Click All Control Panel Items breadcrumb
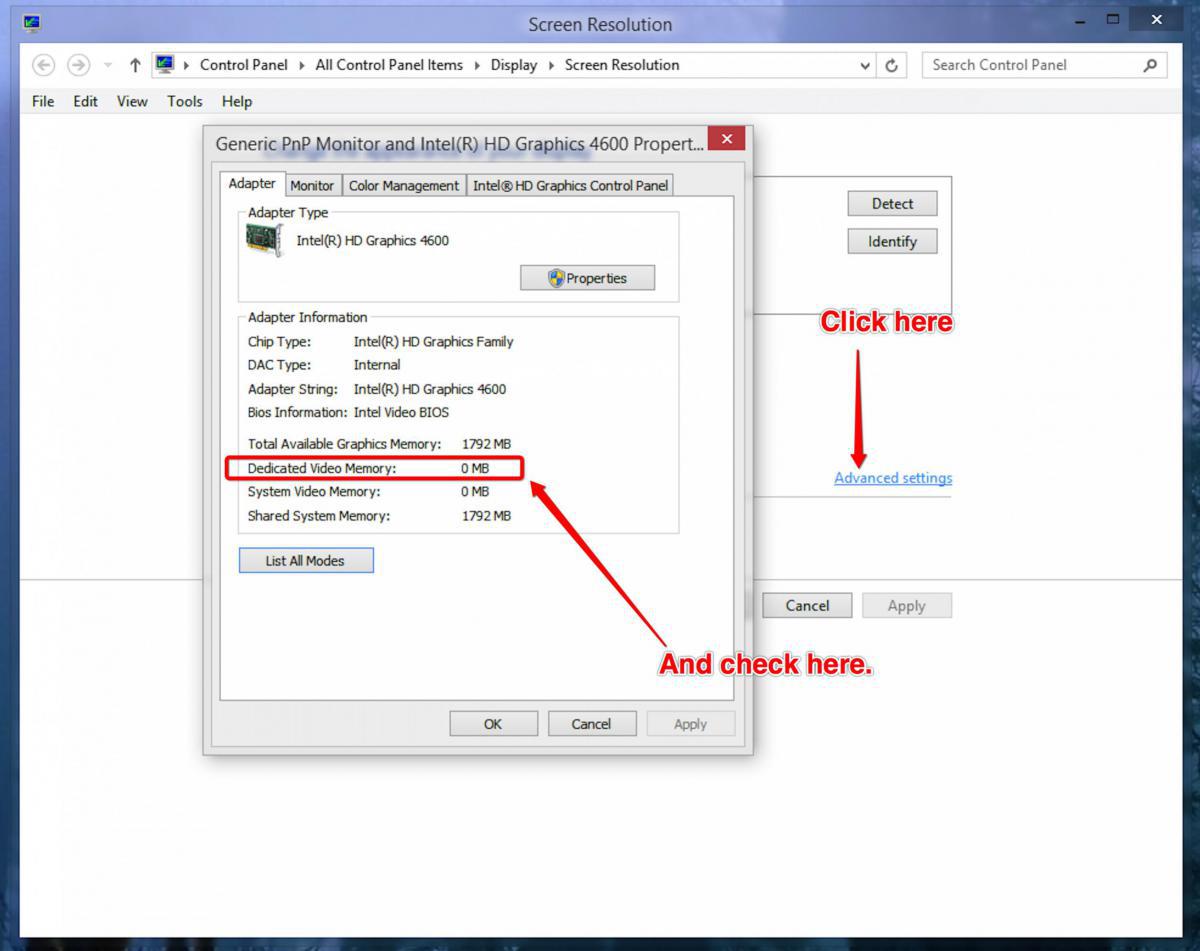Viewport: 1200px width, 951px height. tap(389, 65)
